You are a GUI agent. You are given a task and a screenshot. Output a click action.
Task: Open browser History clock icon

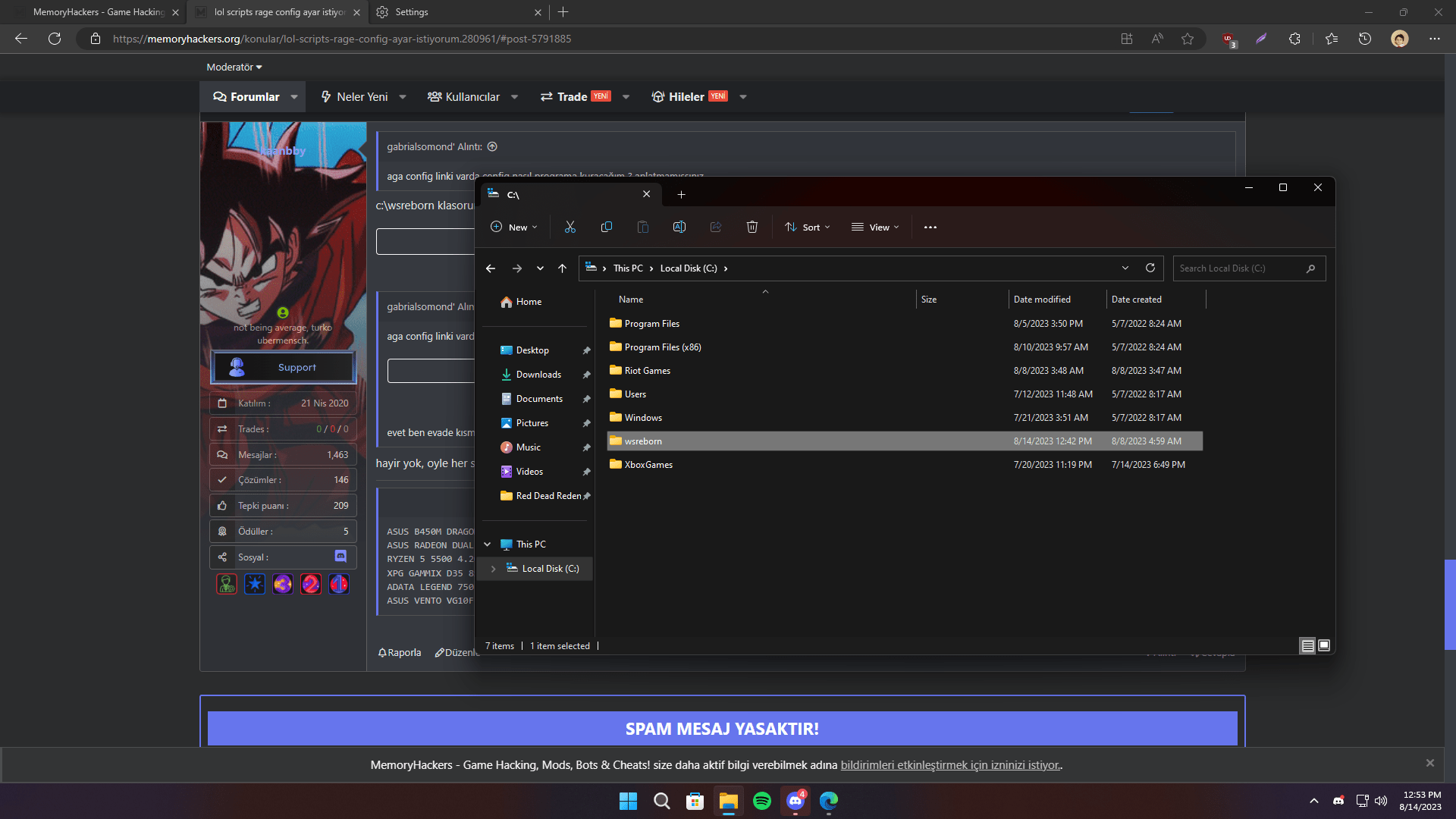[1365, 39]
